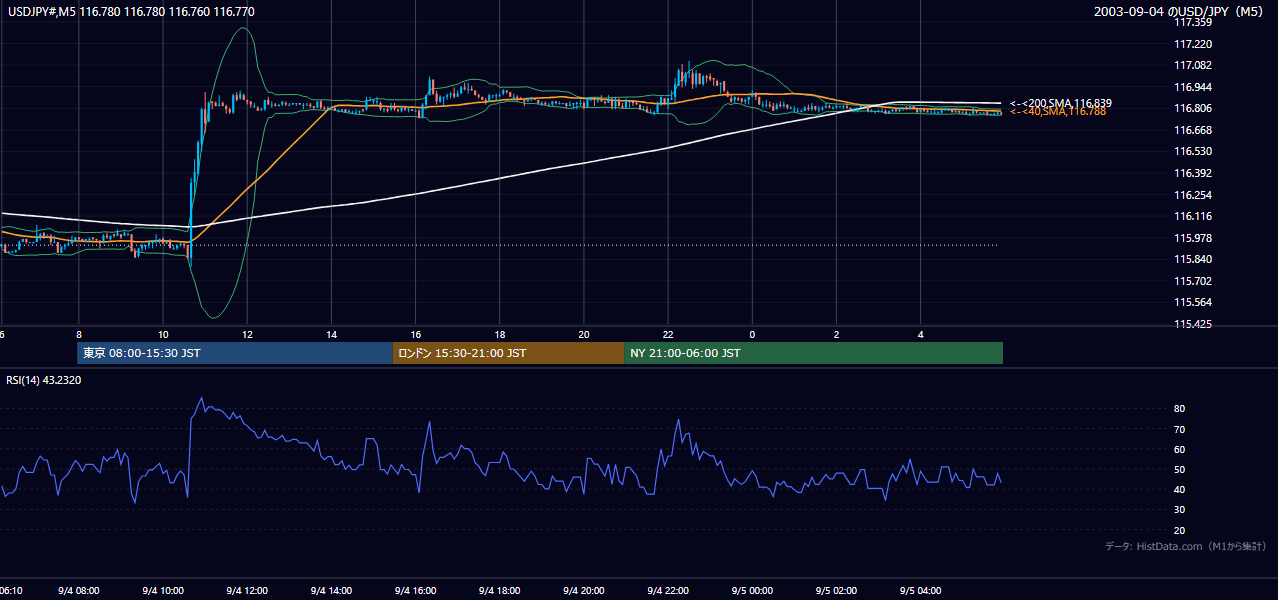Viewport: 1278px width, 600px height.
Task: Click RSI level 20 on the scale
Action: click(1179, 530)
